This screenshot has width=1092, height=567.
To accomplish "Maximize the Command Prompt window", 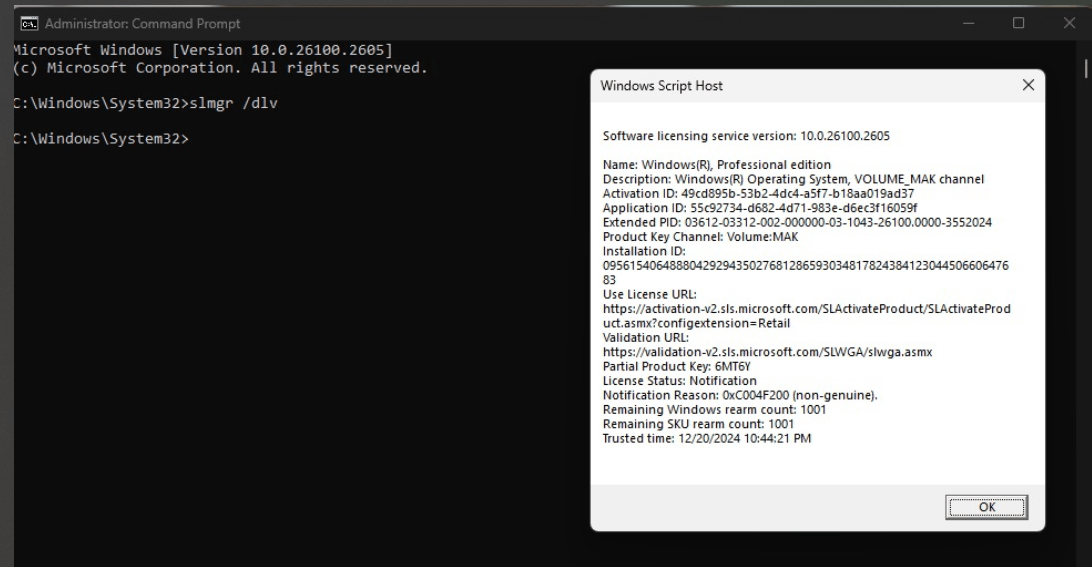I will point(1018,23).
